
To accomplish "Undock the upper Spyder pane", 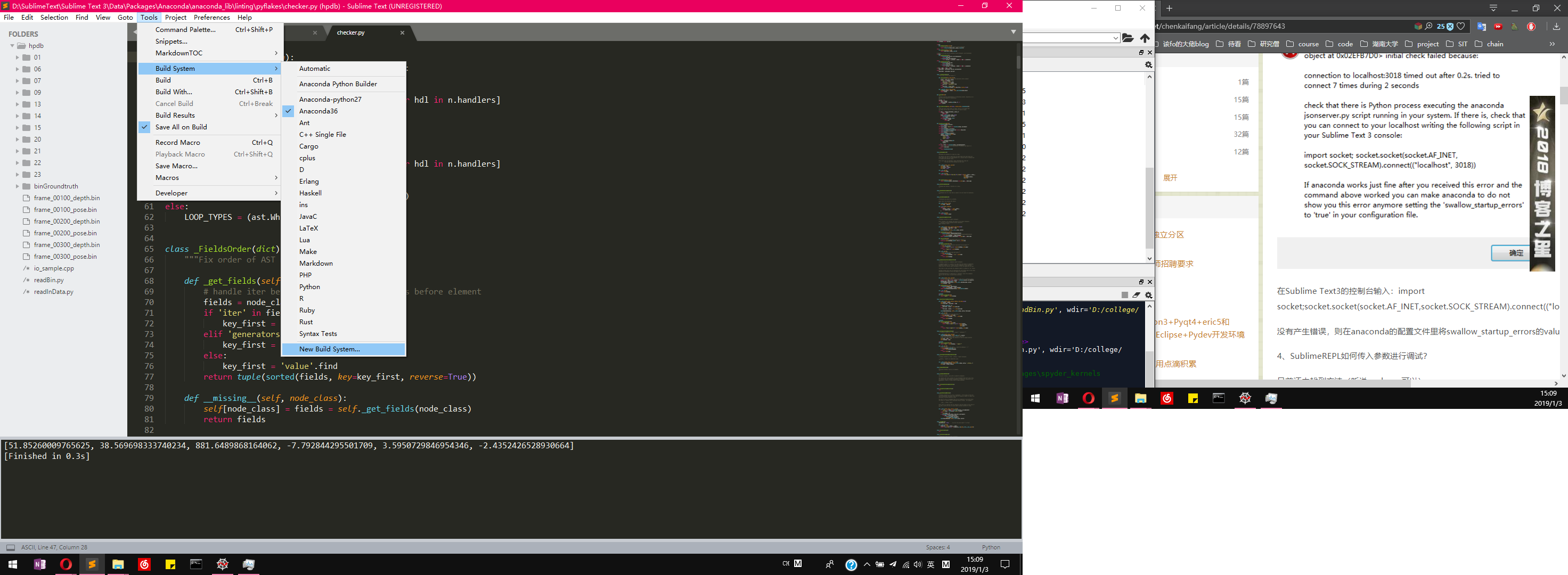I will click(x=1141, y=52).
